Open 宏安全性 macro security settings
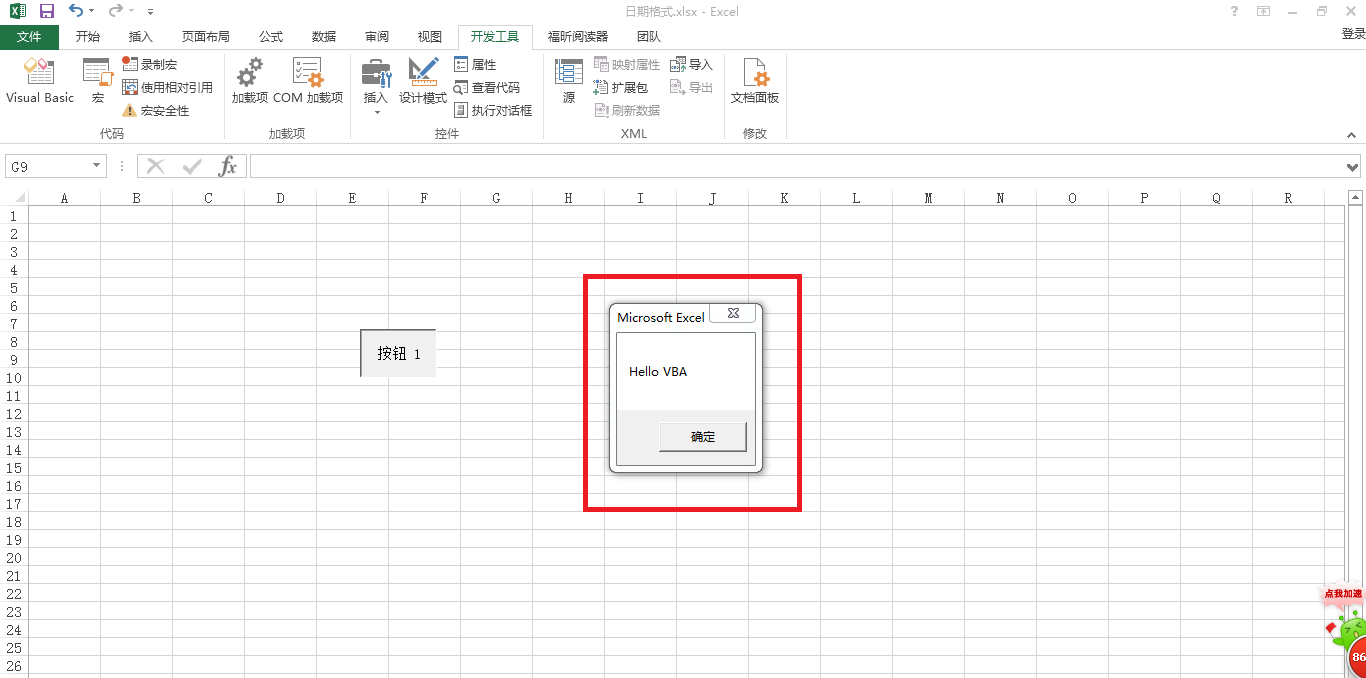Screen dimensions: 1366x678 click(156, 110)
